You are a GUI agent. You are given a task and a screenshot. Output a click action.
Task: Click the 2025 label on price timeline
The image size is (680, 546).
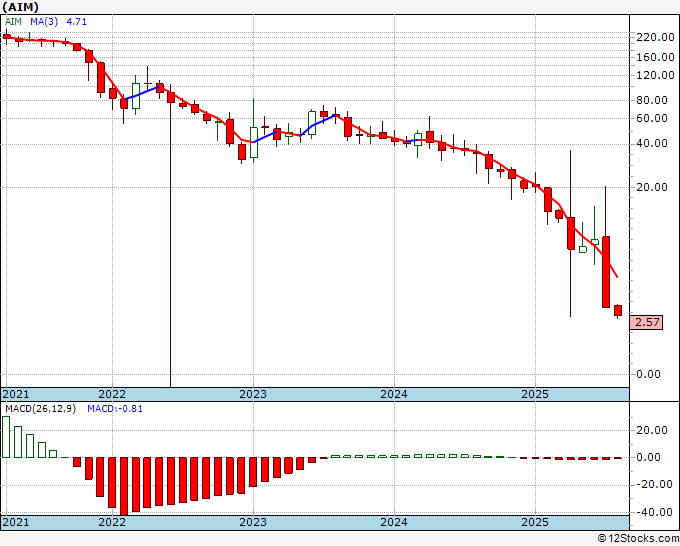click(x=535, y=394)
